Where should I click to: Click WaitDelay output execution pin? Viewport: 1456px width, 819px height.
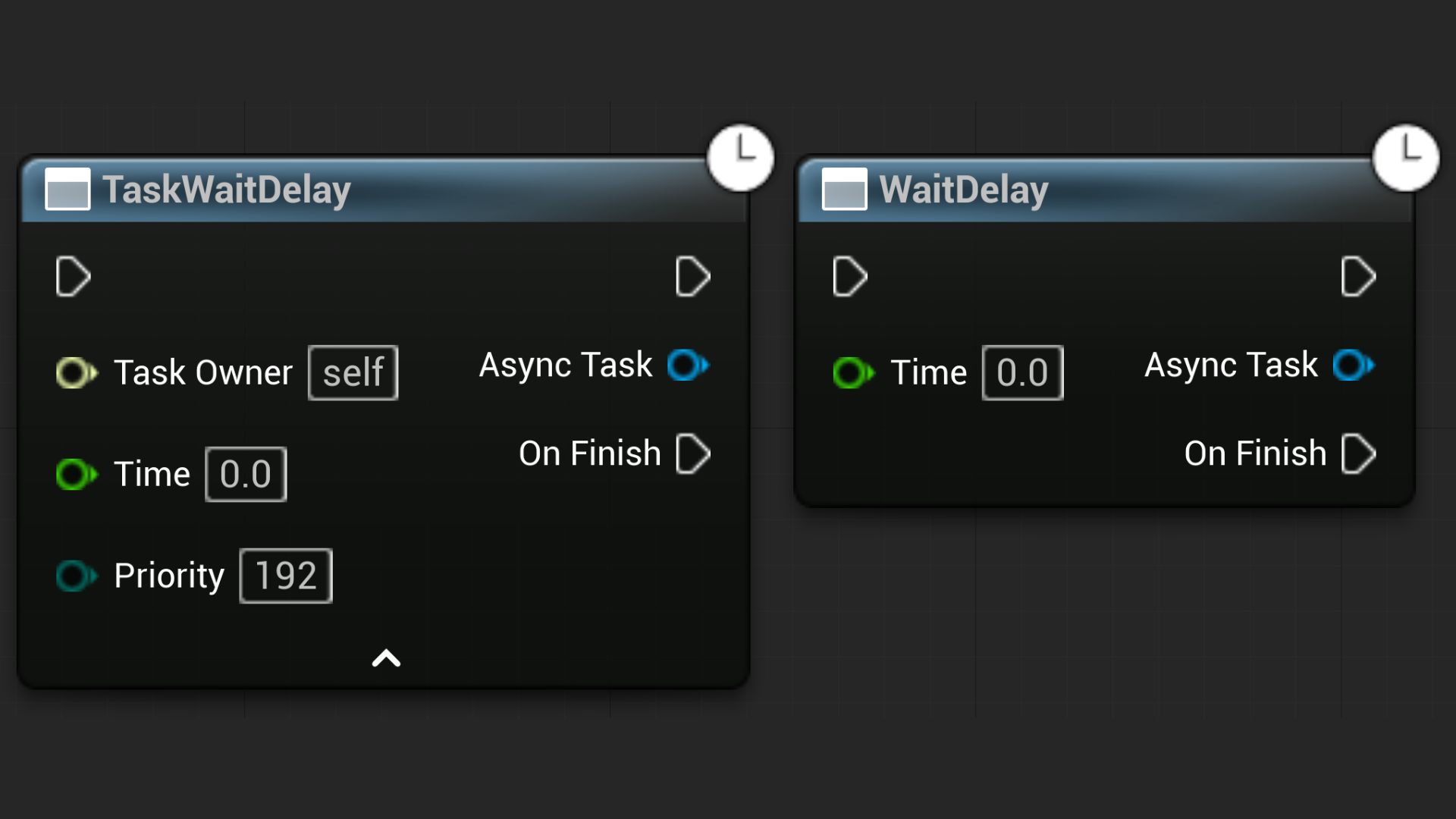[1357, 276]
